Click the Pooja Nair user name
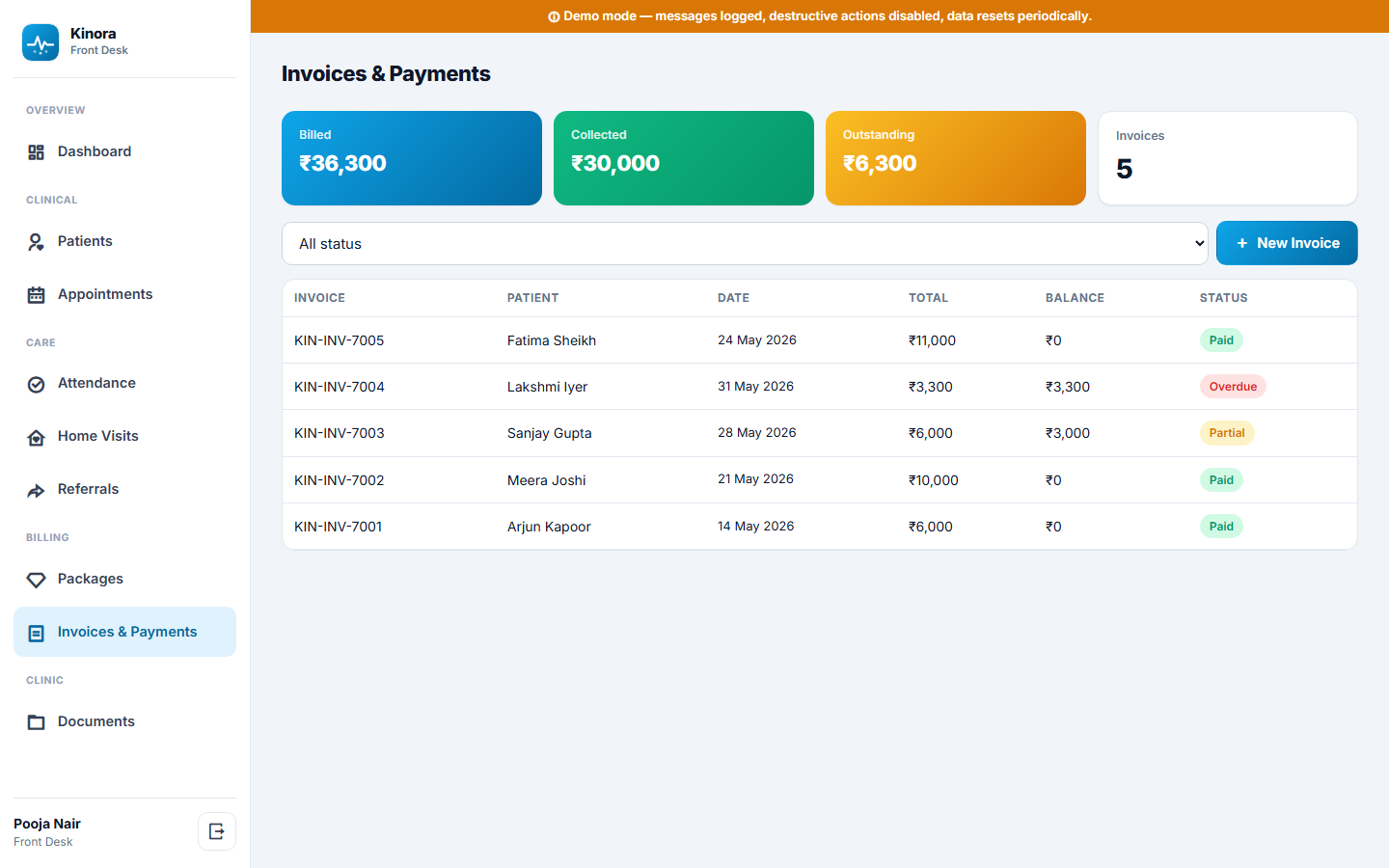Image resolution: width=1389 pixels, height=868 pixels. pos(47,824)
